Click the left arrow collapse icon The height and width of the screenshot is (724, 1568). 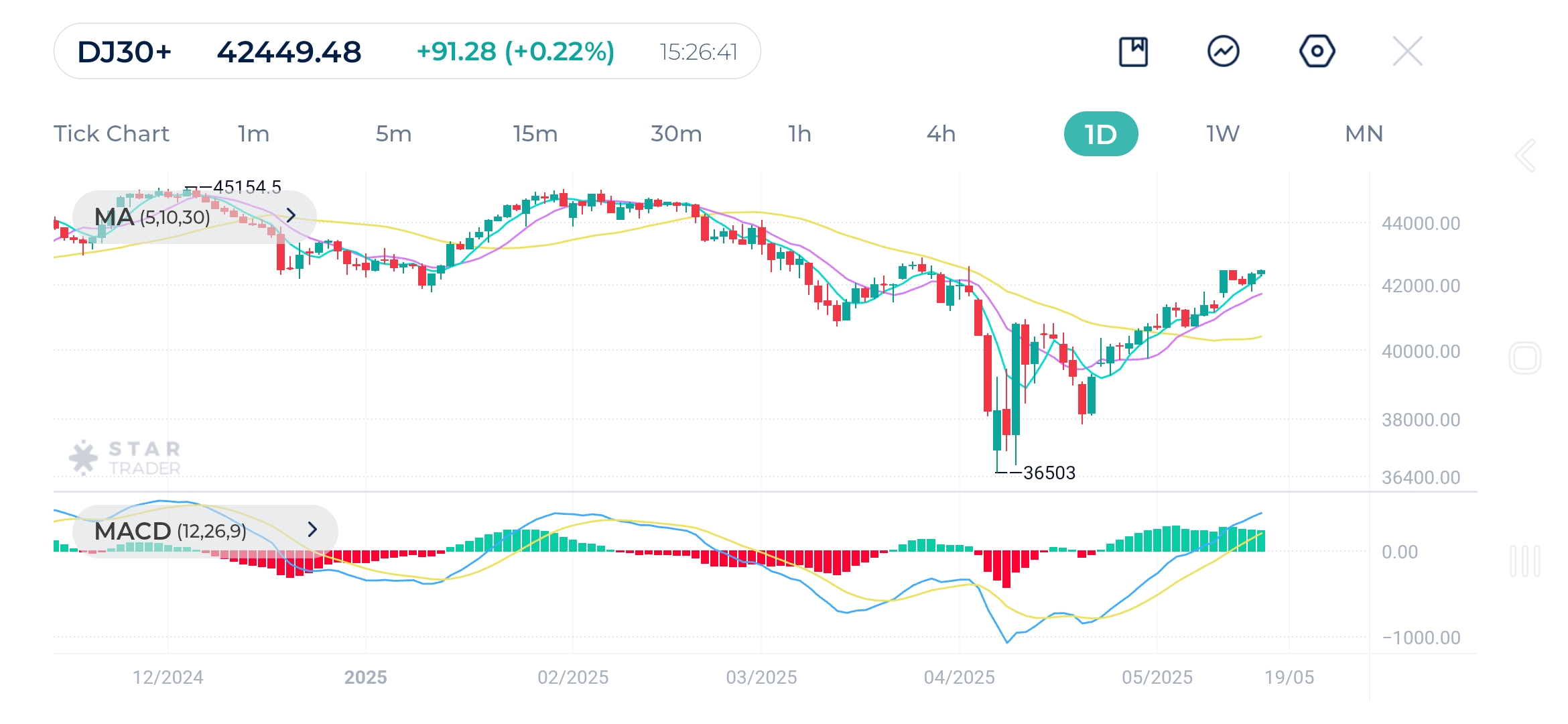pos(1525,156)
